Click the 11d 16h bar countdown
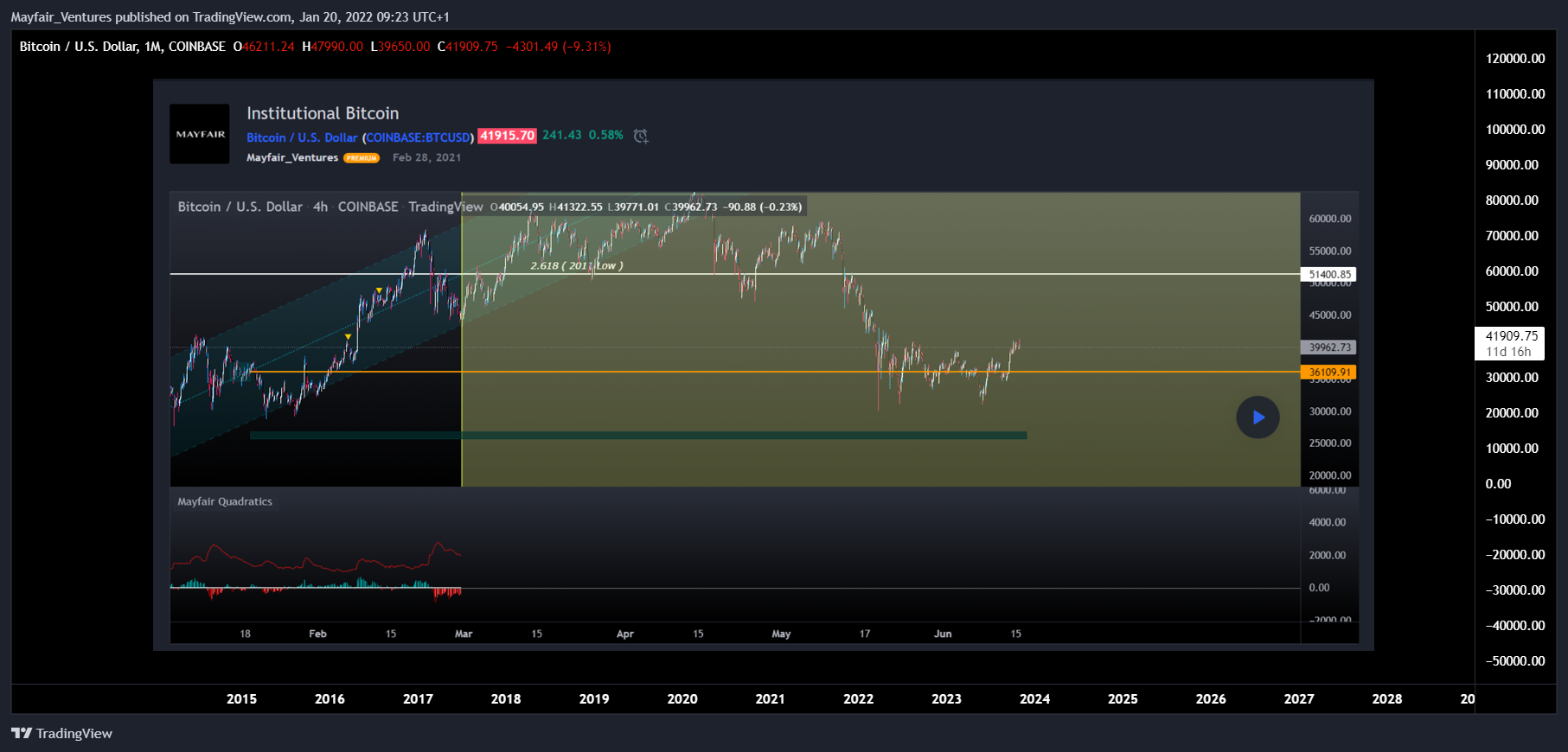The image size is (1568, 752). pos(1508,352)
